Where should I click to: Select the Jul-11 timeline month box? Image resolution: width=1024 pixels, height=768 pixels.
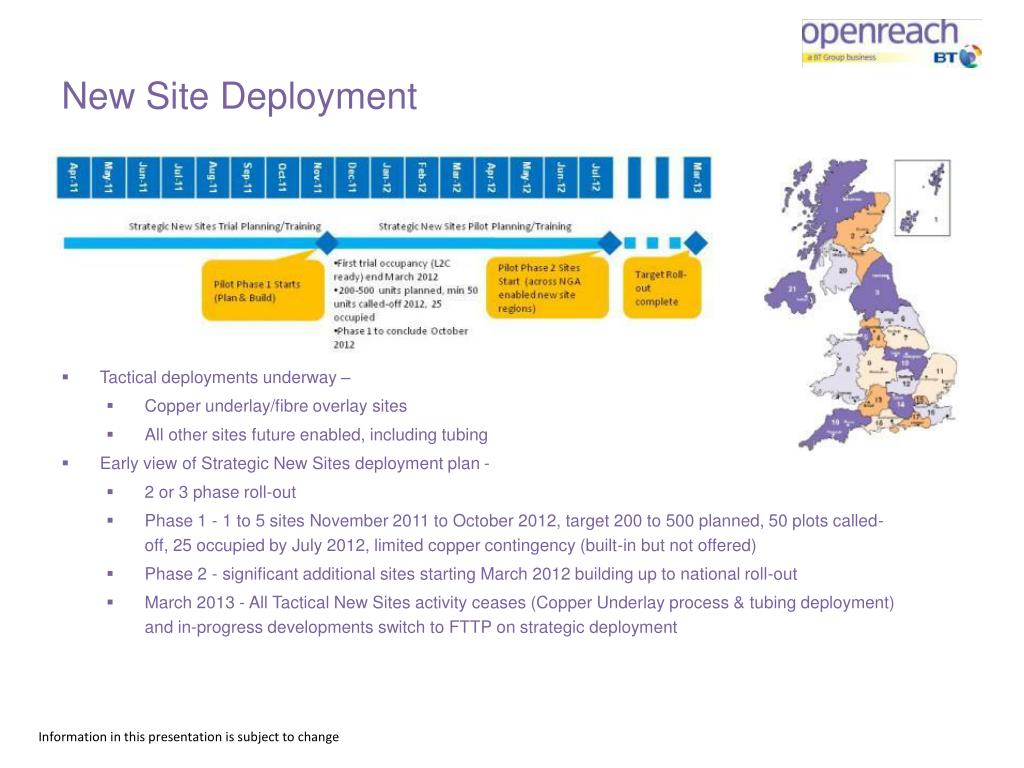[178, 178]
